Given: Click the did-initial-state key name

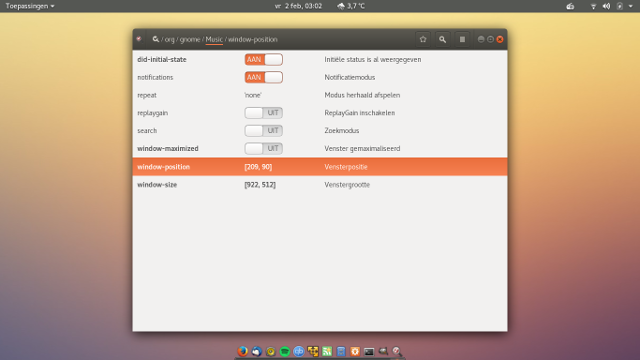Looking at the screenshot, I should [x=162, y=60].
